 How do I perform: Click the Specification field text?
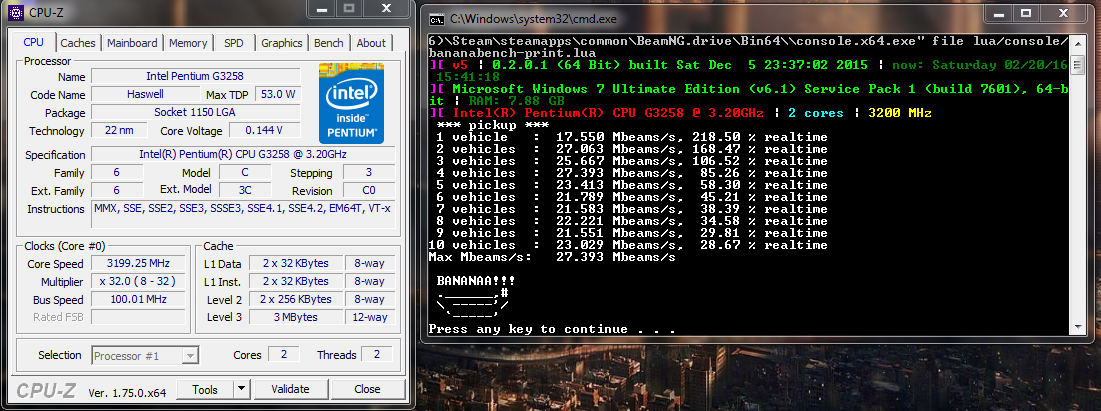coord(243,155)
